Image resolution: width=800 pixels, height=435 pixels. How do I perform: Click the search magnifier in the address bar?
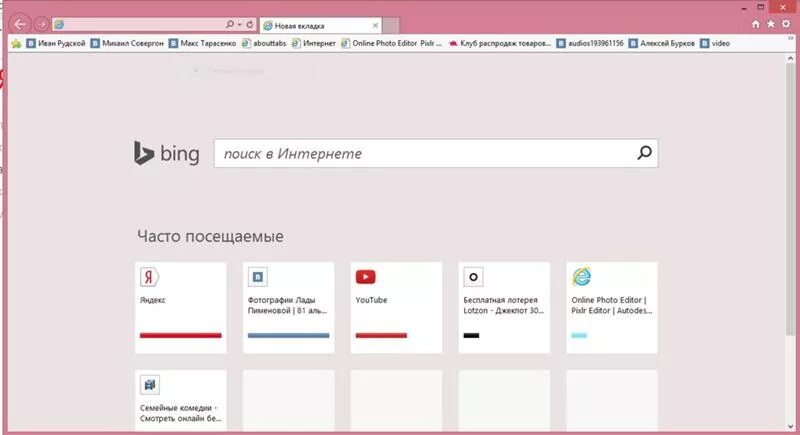230,24
